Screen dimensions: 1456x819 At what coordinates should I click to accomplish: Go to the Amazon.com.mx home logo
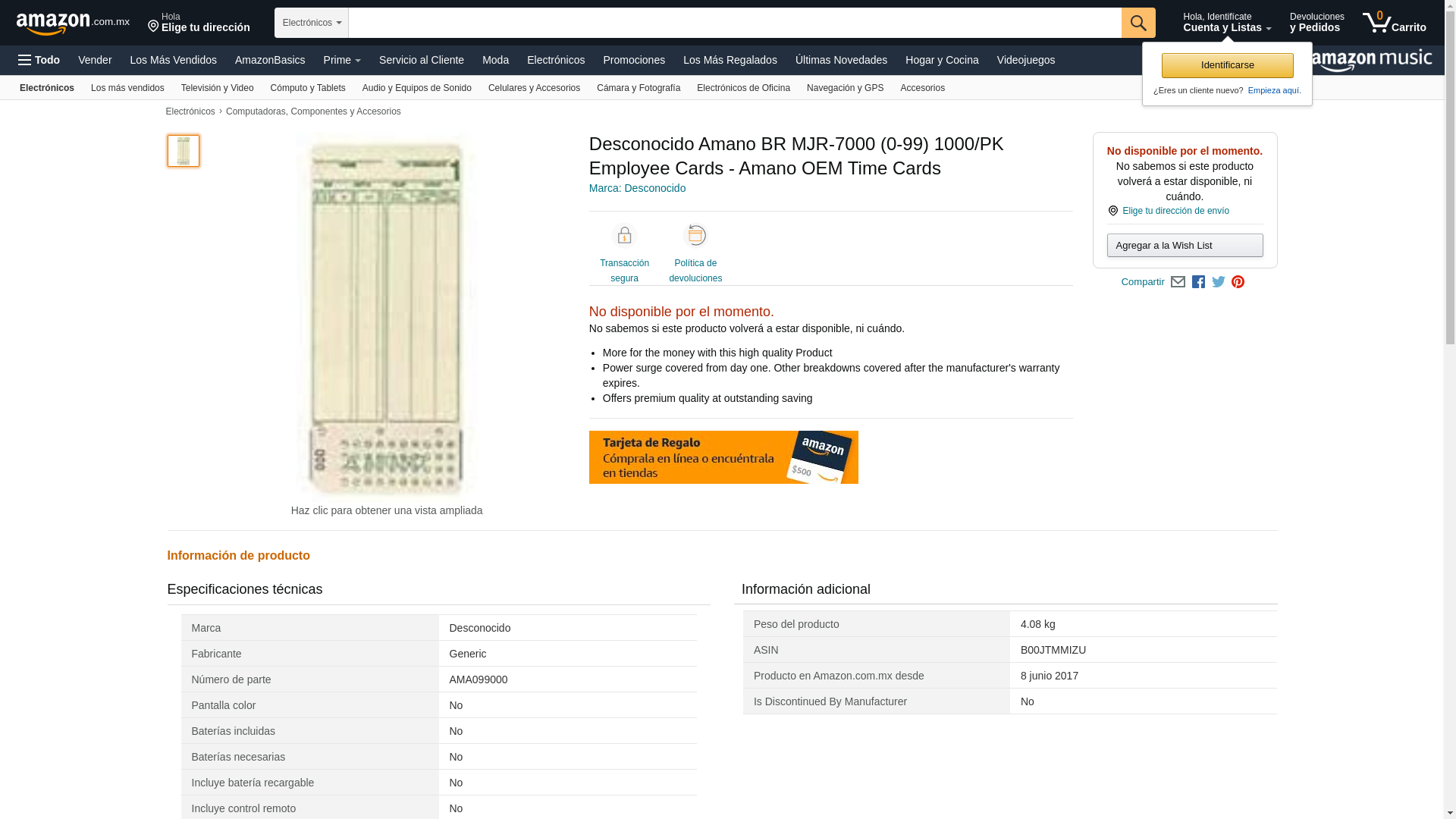(x=73, y=24)
